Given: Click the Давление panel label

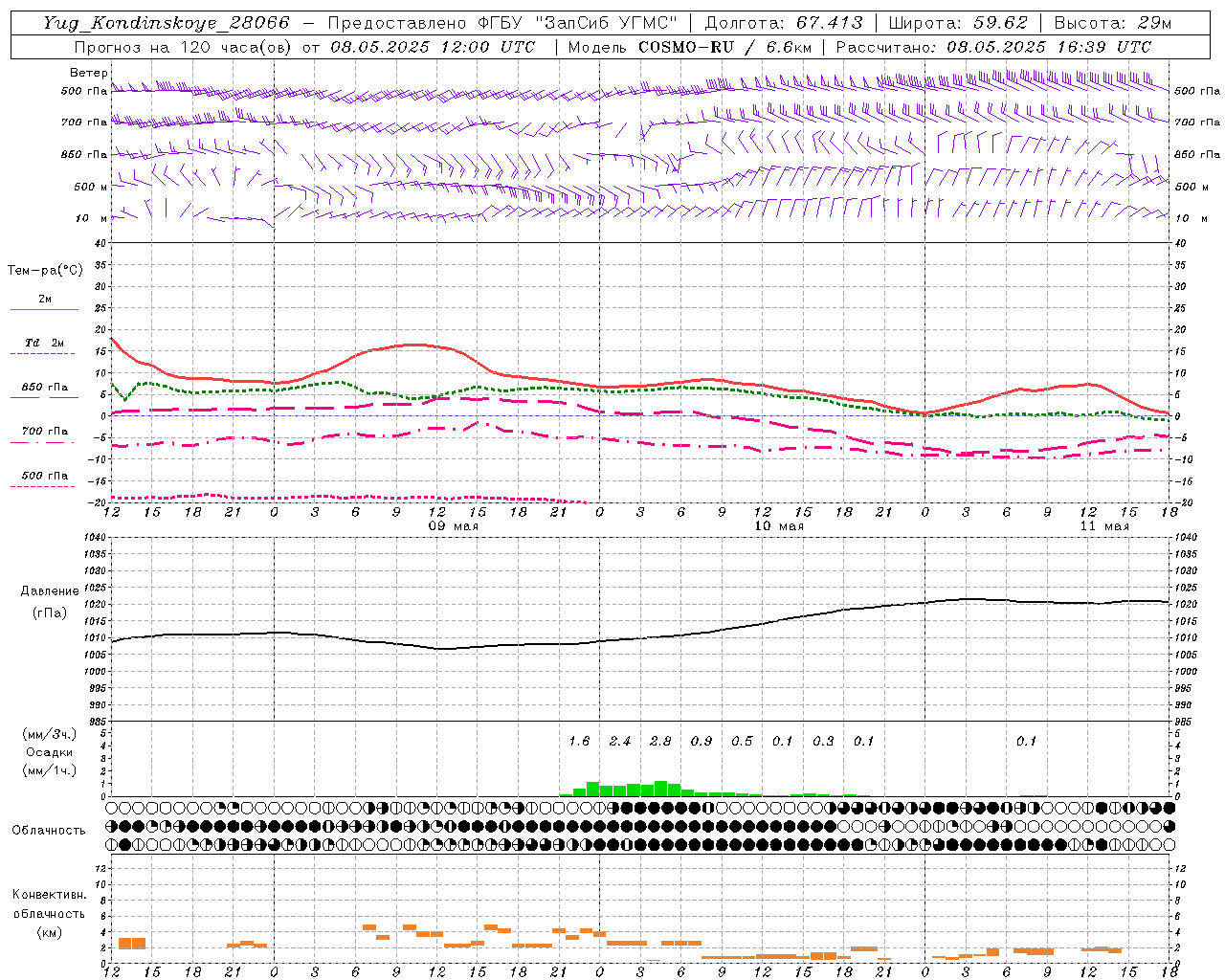Looking at the screenshot, I should click(x=50, y=591).
